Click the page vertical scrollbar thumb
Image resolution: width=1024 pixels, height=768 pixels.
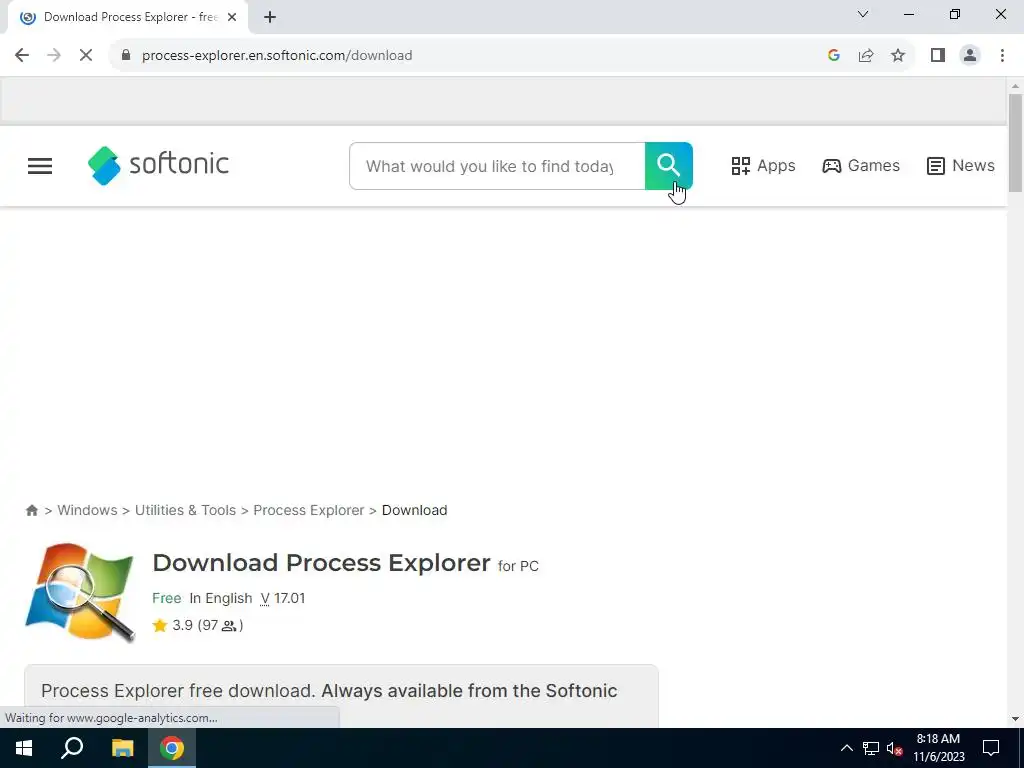(x=1015, y=143)
